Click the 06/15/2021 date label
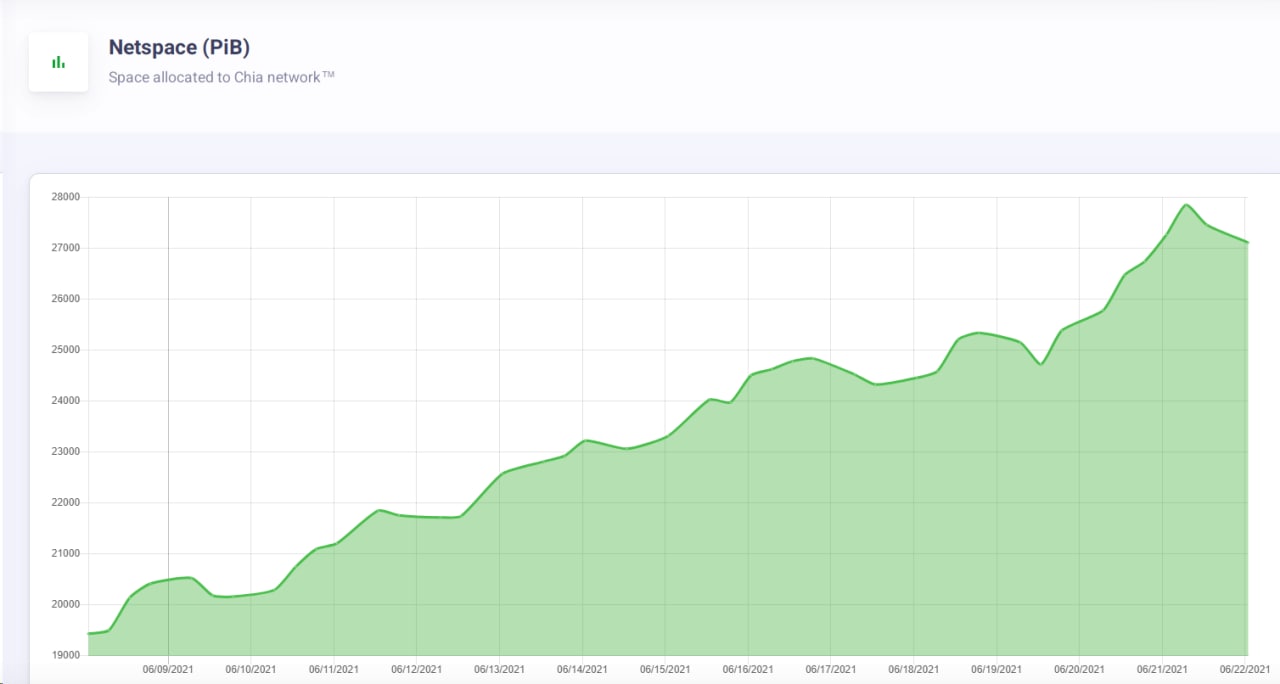 tap(665, 669)
